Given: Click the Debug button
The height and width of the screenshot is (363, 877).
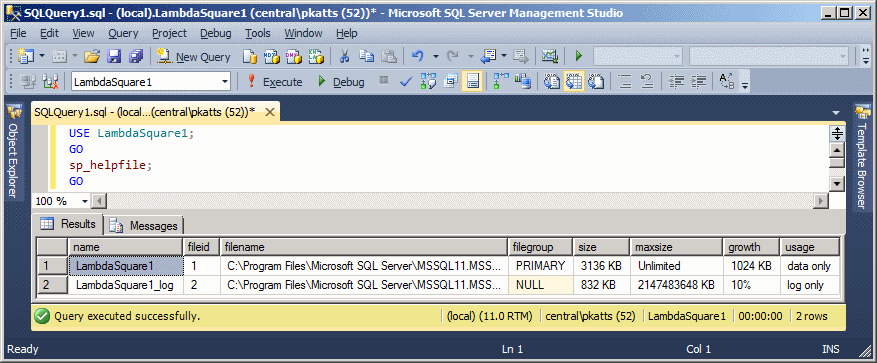Looking at the screenshot, I should 341,82.
